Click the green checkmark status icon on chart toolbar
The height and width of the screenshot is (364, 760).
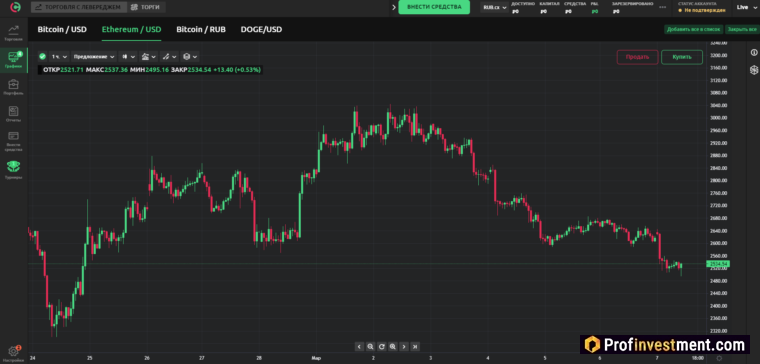tap(42, 56)
